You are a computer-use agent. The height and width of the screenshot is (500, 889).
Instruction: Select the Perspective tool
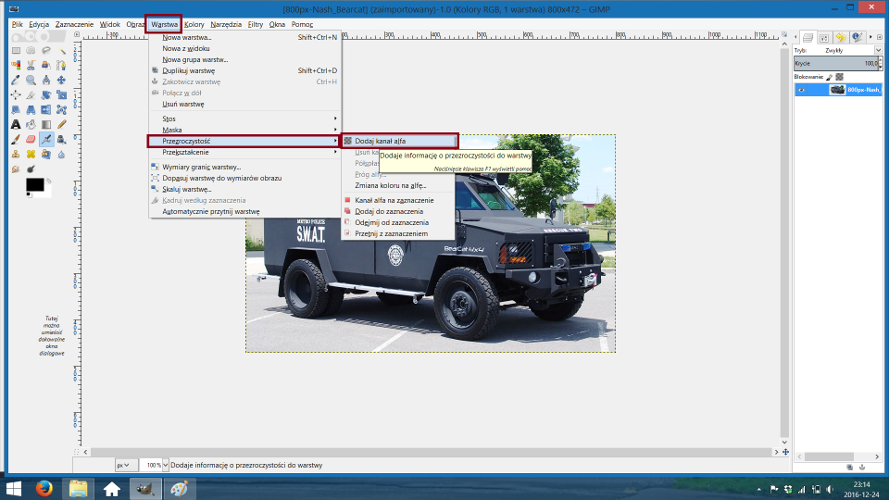click(x=31, y=109)
